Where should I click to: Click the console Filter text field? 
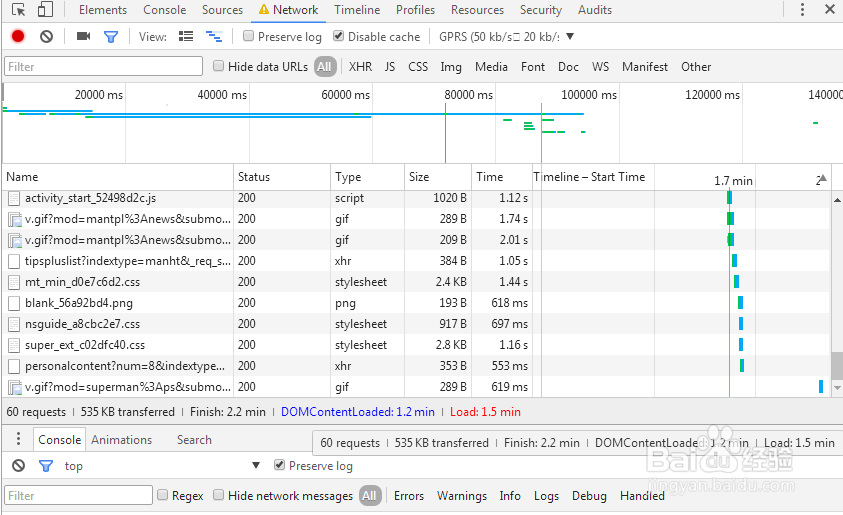click(78, 495)
